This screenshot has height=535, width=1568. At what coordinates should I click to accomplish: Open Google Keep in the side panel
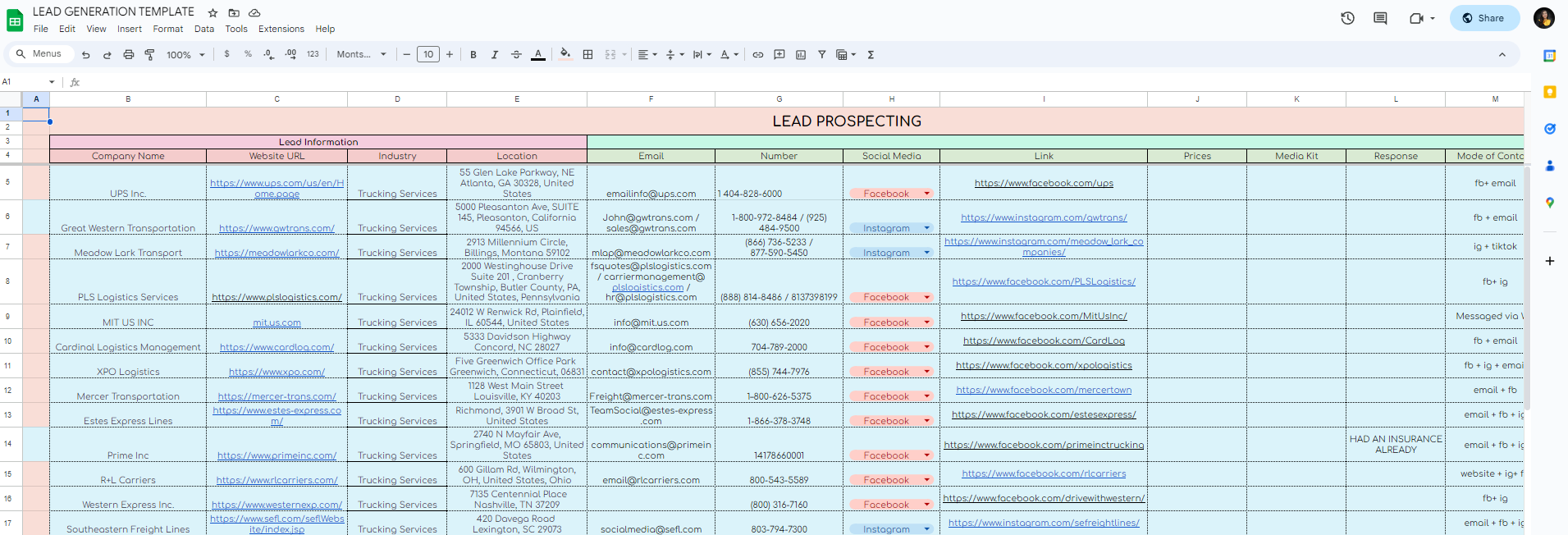(1550, 92)
